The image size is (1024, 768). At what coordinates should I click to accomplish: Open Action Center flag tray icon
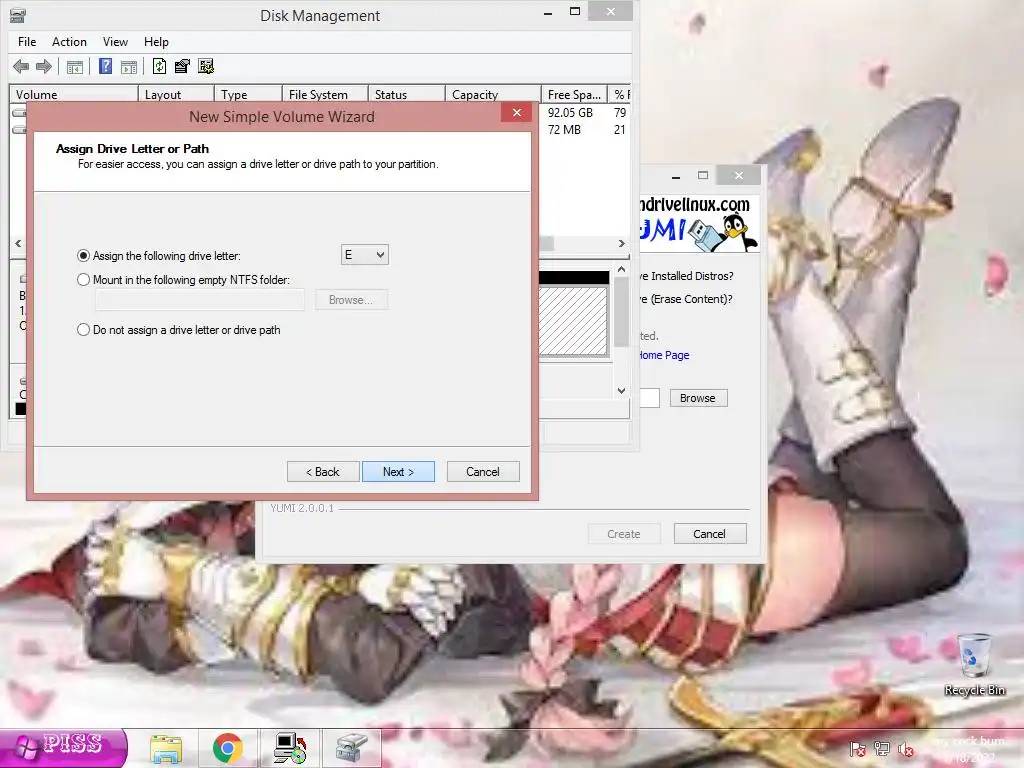point(858,750)
